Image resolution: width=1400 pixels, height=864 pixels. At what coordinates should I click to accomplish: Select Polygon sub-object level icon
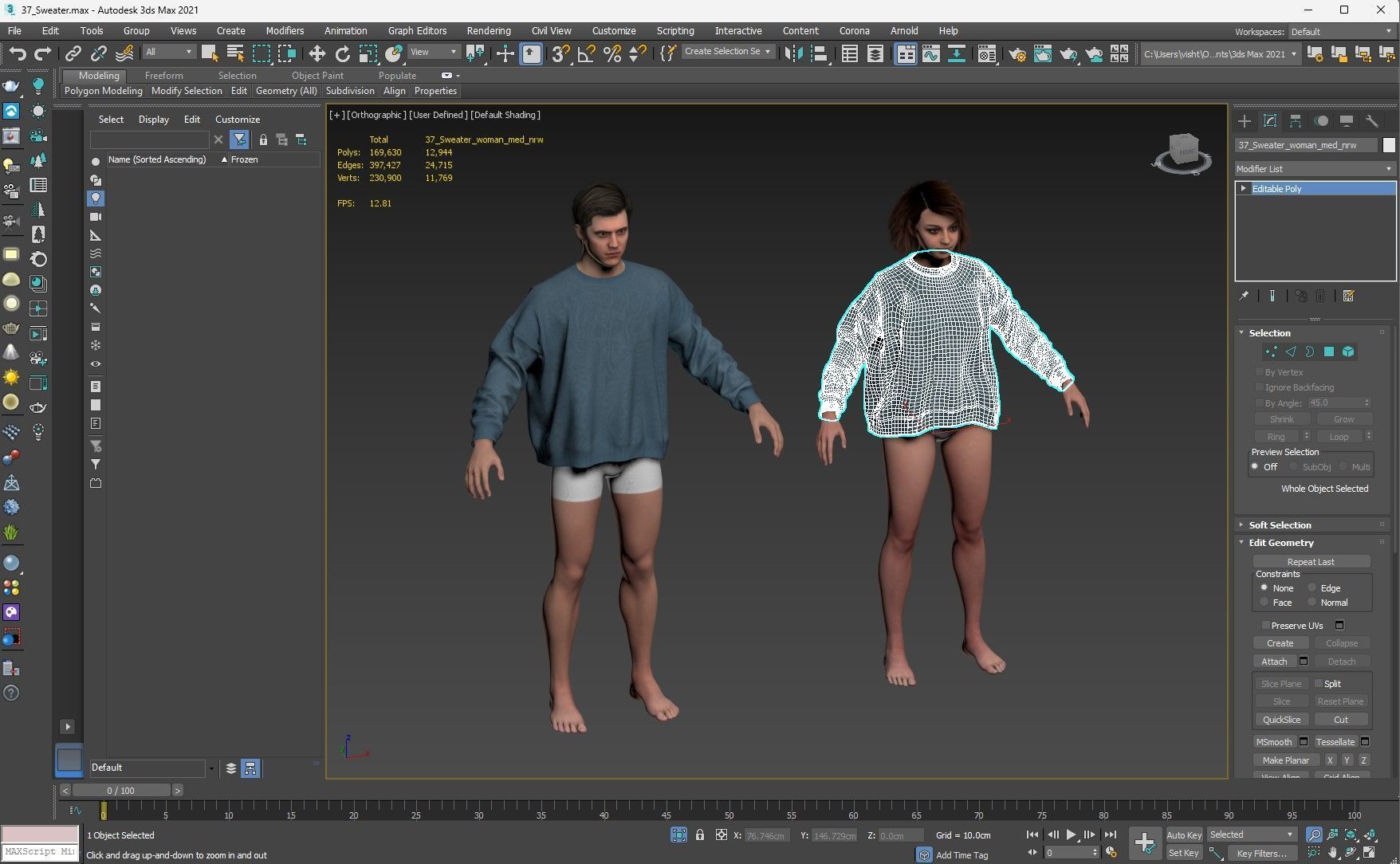(1329, 351)
